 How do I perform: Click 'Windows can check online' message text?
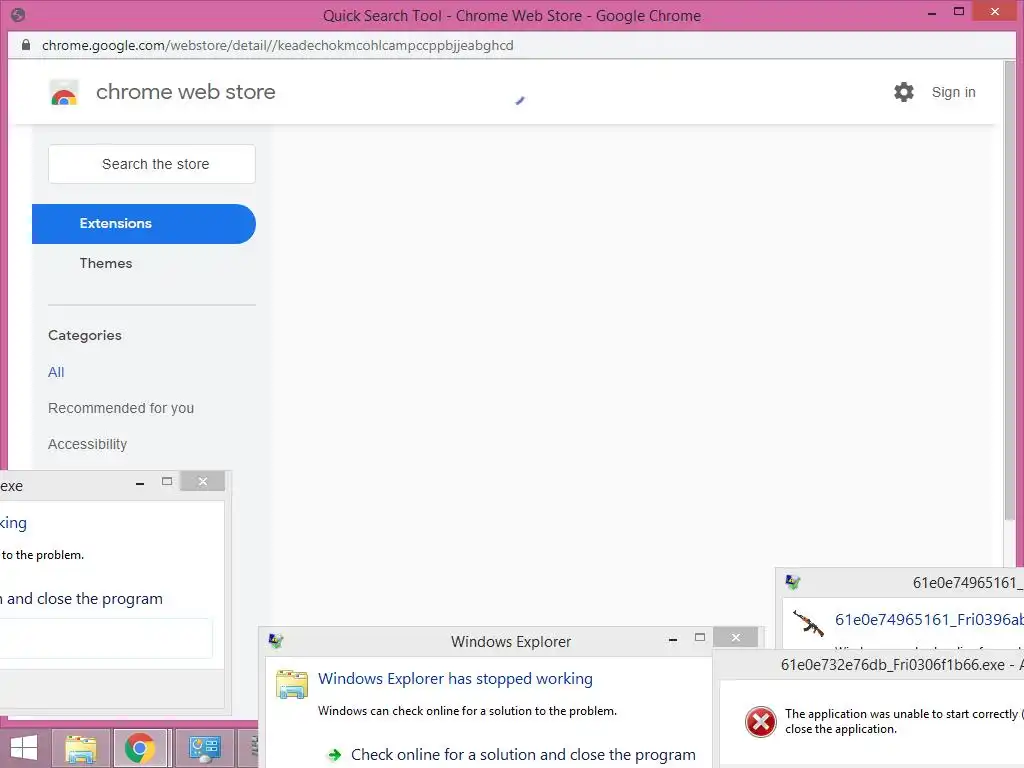pos(467,711)
